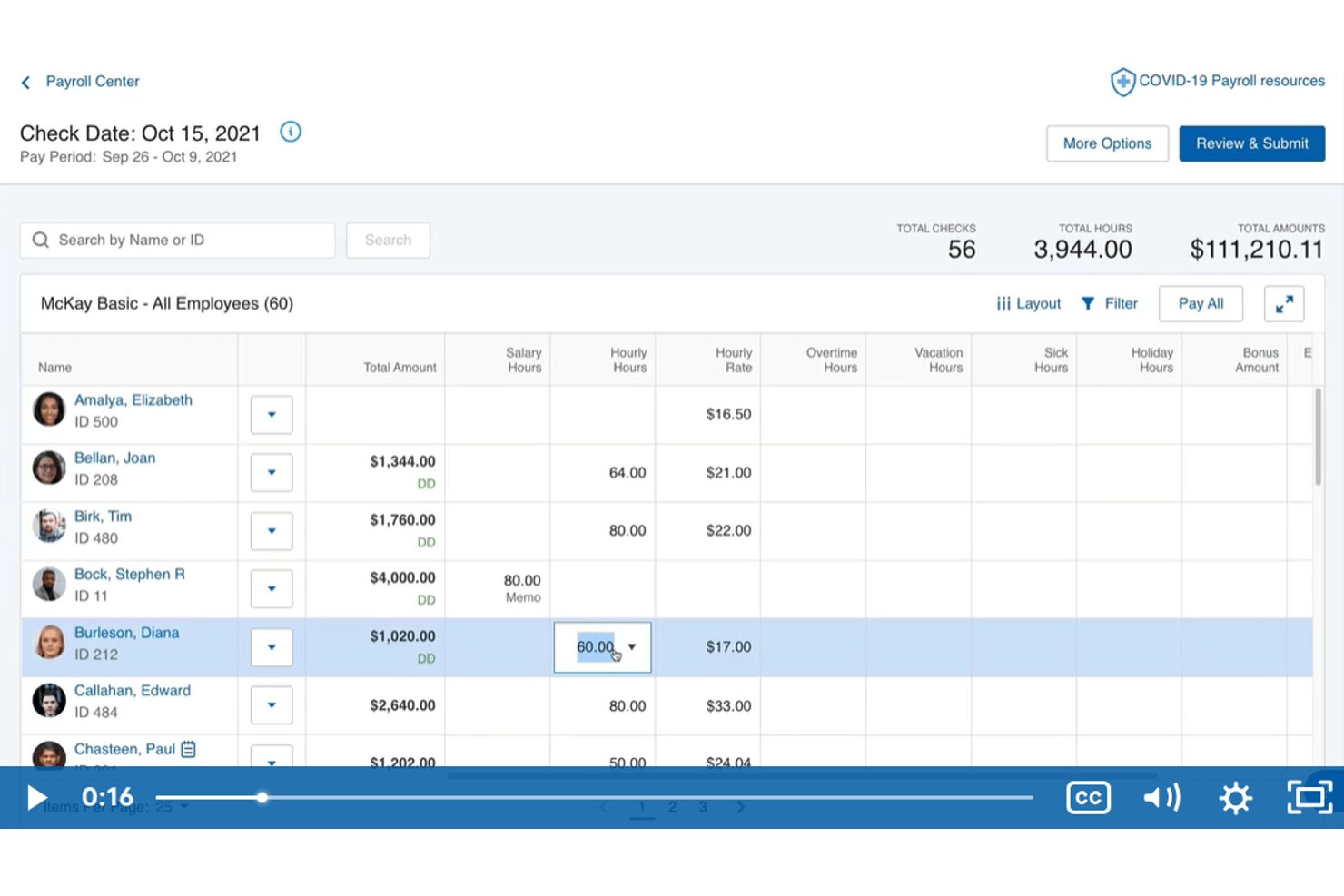Viewport: 1344px width, 896px height.
Task: Click the table vertical scrollbar
Action: tap(1319, 438)
